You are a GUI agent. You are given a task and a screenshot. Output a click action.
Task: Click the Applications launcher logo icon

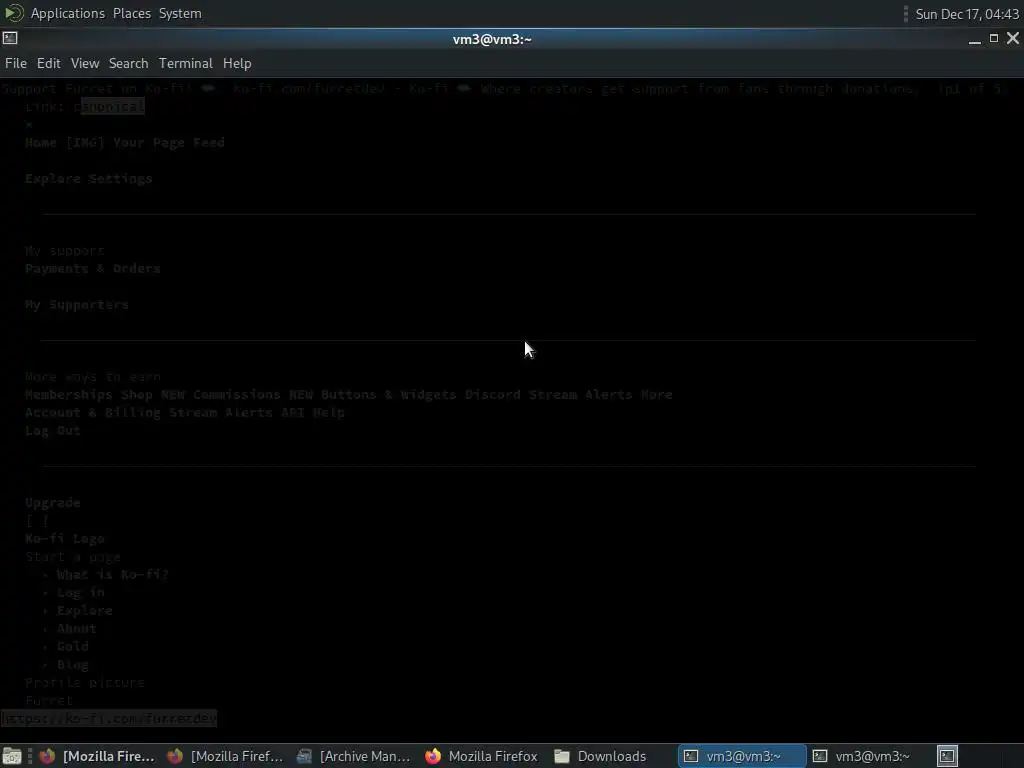click(x=14, y=13)
